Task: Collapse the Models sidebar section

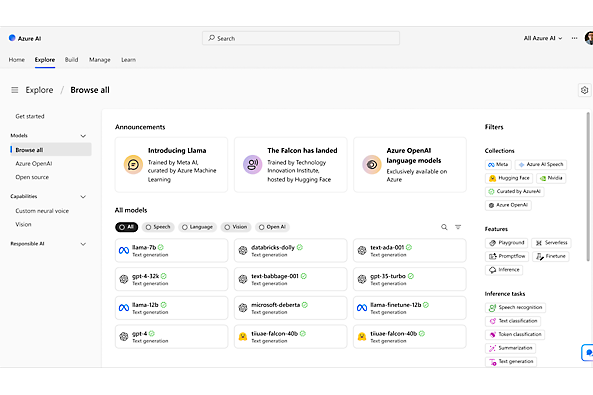Action: pos(83,136)
